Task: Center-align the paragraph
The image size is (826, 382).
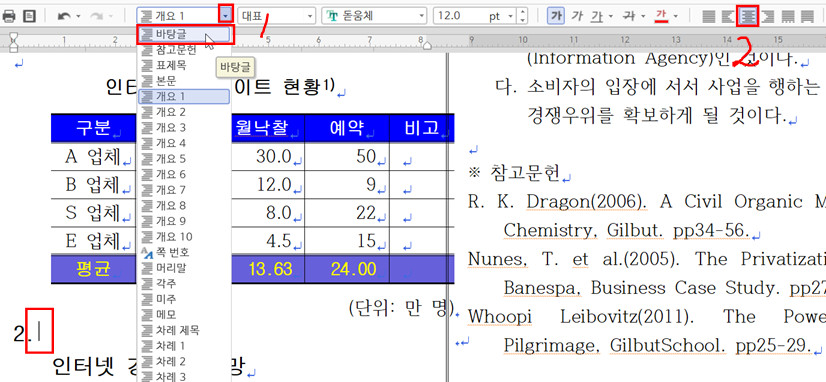Action: point(748,16)
